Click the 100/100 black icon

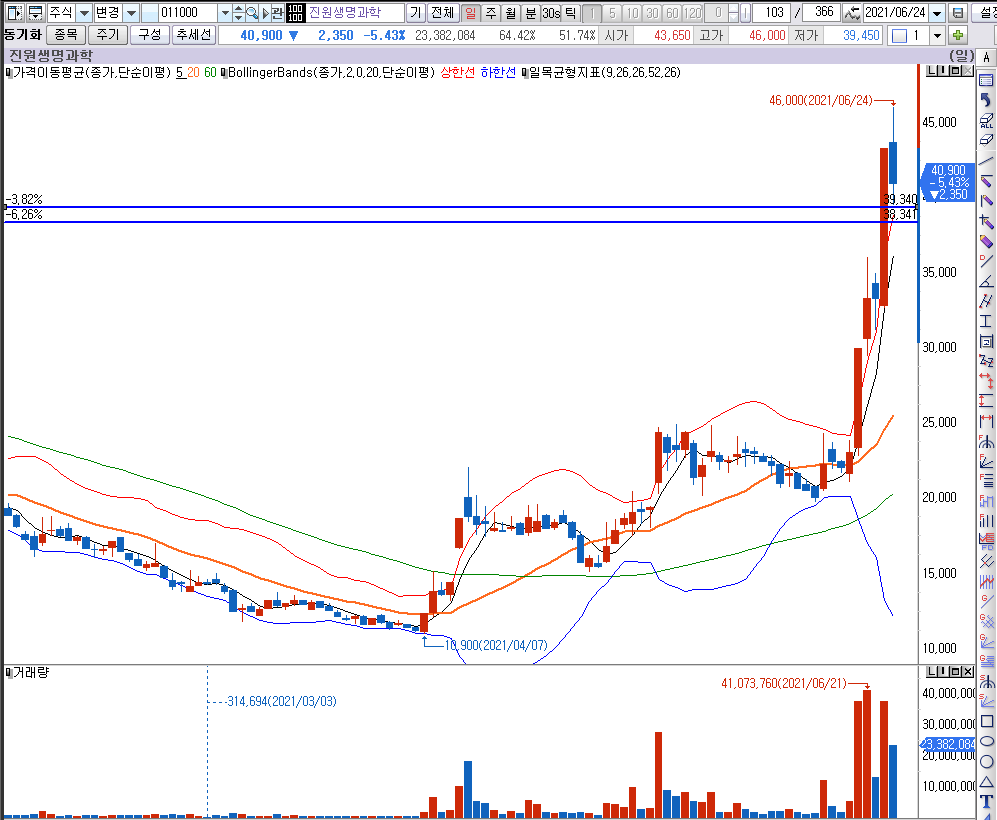296,13
